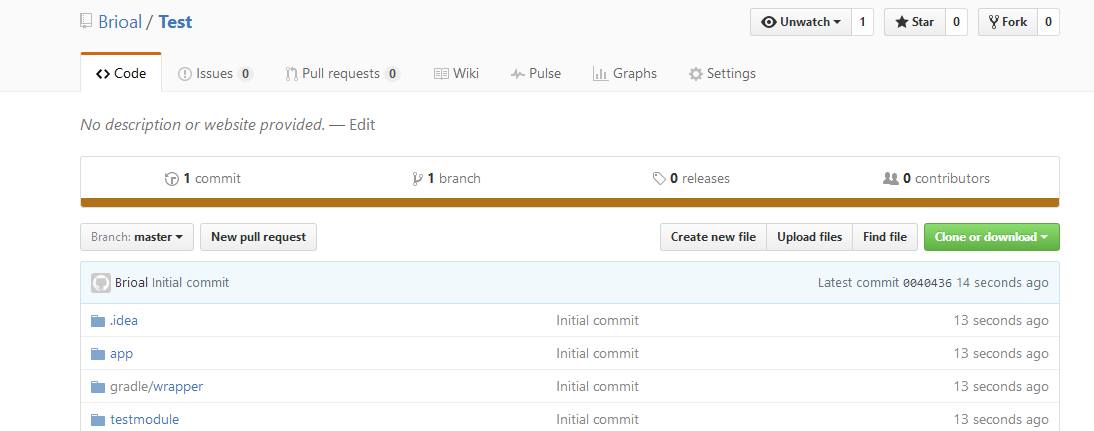Viewport: 1094px width, 431px height.
Task: Open the Branch: master dropdown
Action: (137, 237)
